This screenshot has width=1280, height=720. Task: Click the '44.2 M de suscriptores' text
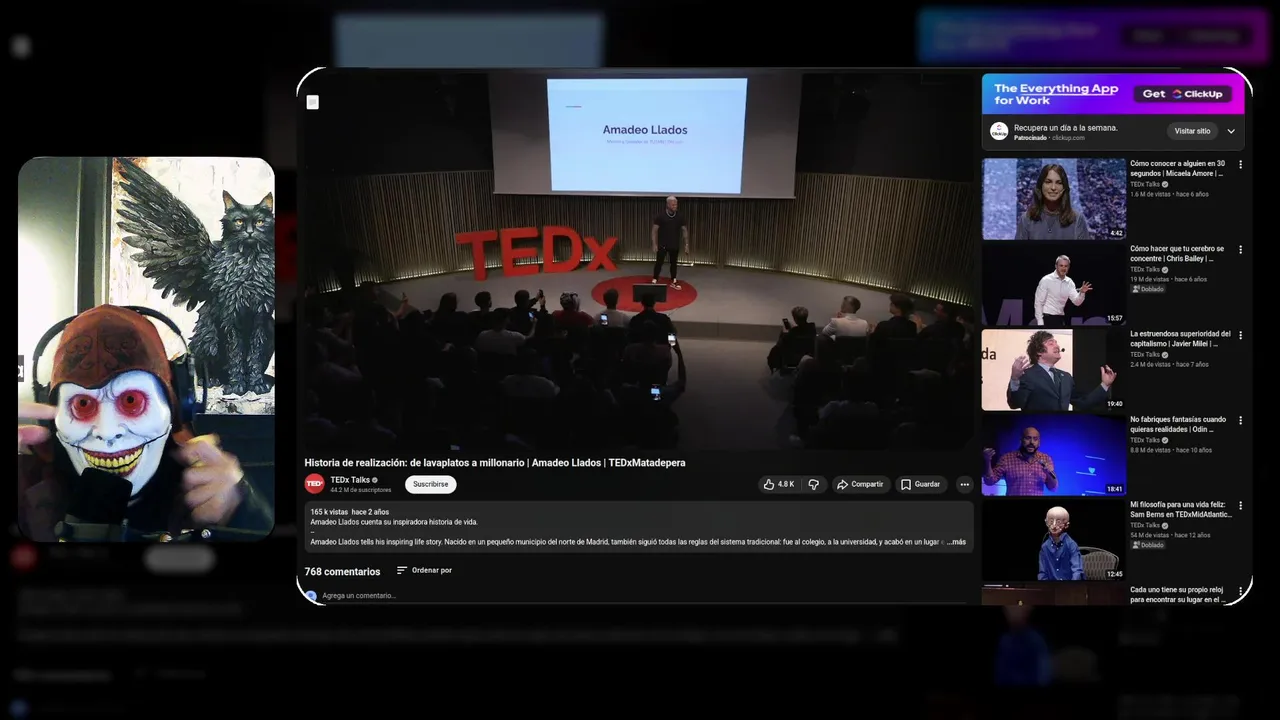click(x=361, y=490)
